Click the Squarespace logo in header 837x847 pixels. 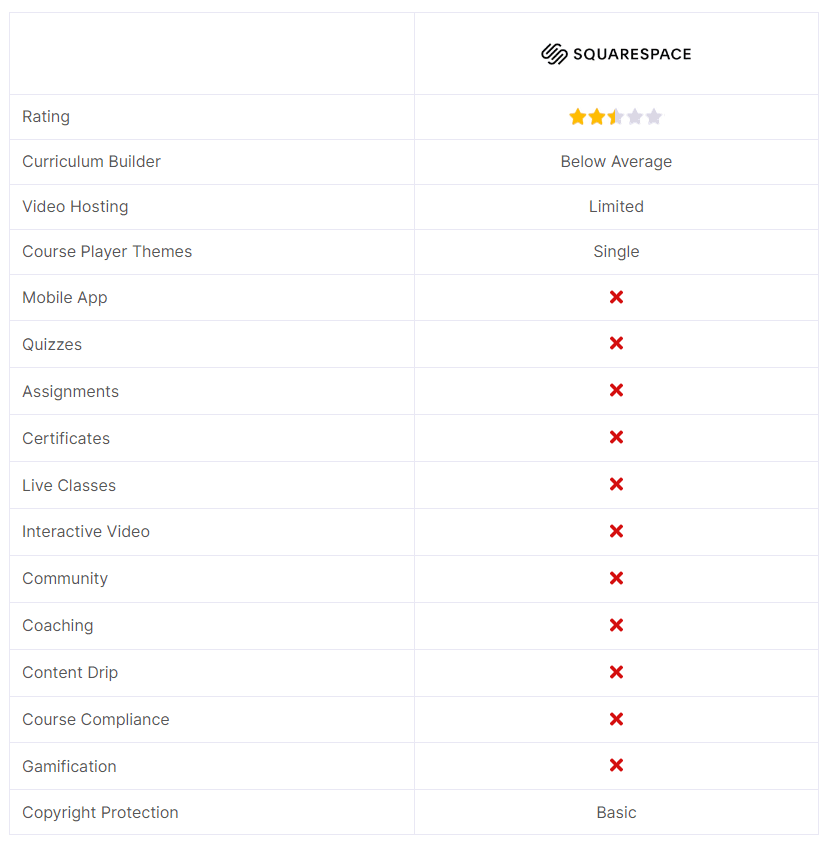point(616,54)
